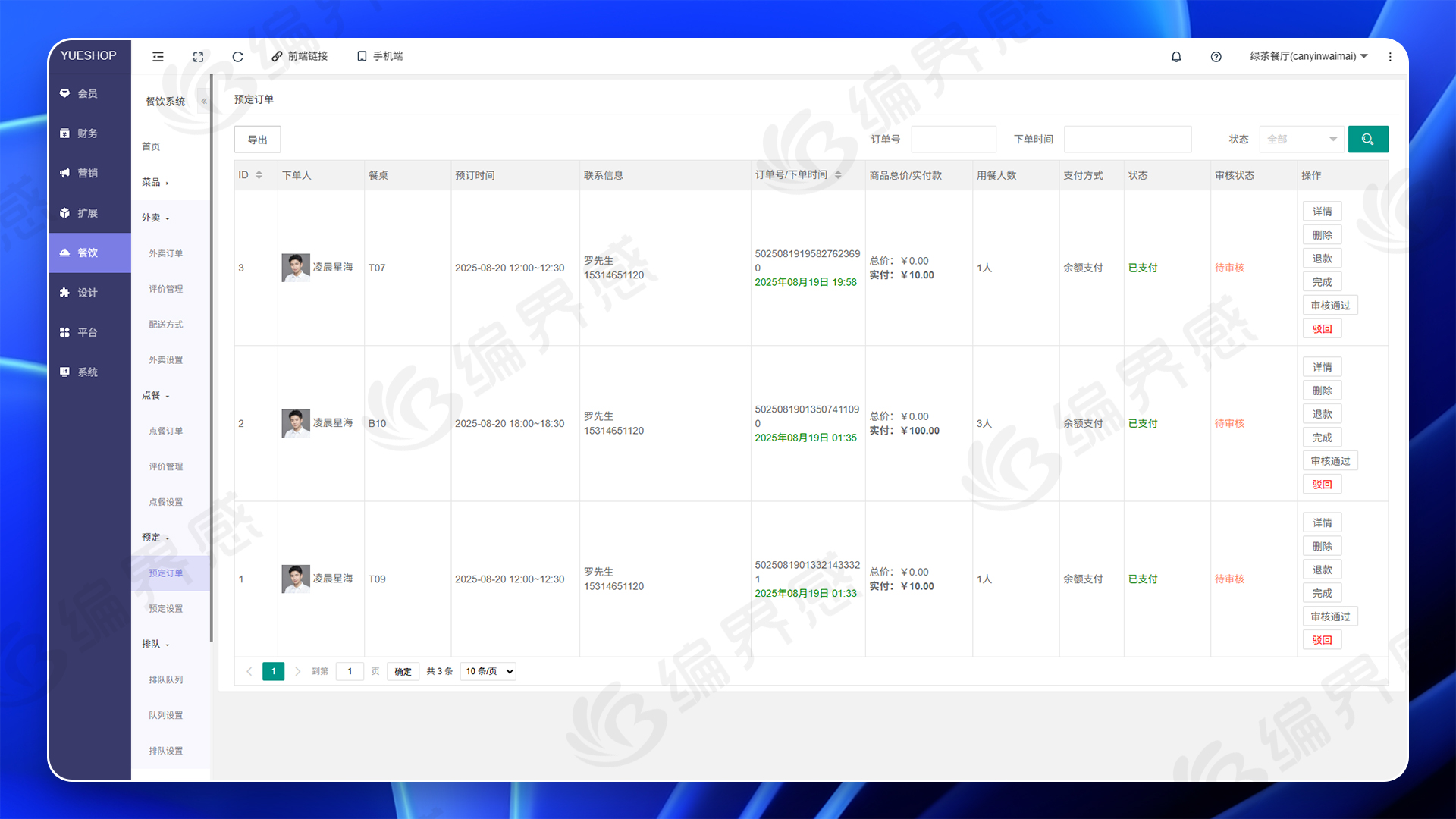1456x819 pixels.
Task: Click avatar thumbnail in order ID 3 row
Action: point(296,268)
